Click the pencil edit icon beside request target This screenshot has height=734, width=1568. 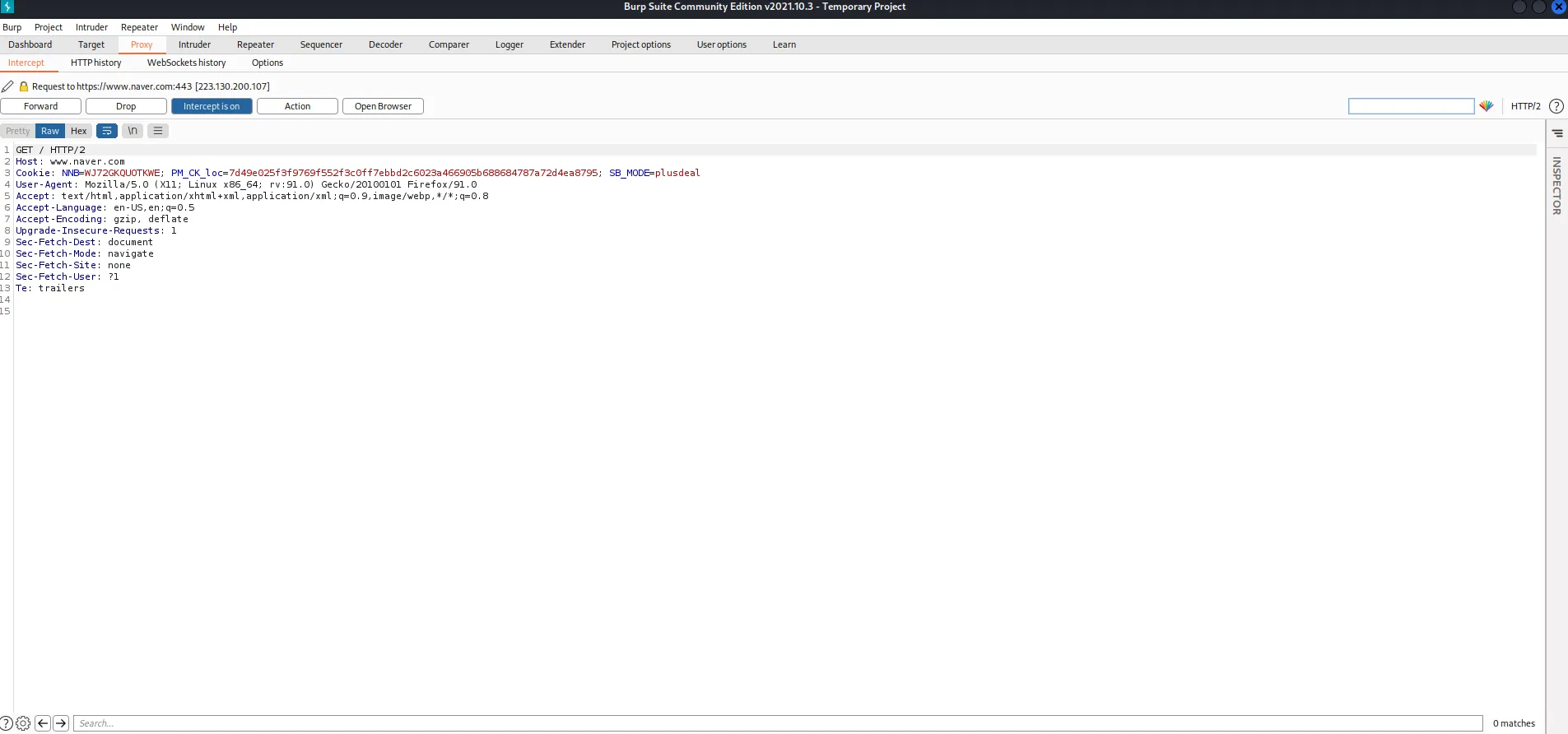tap(7, 86)
